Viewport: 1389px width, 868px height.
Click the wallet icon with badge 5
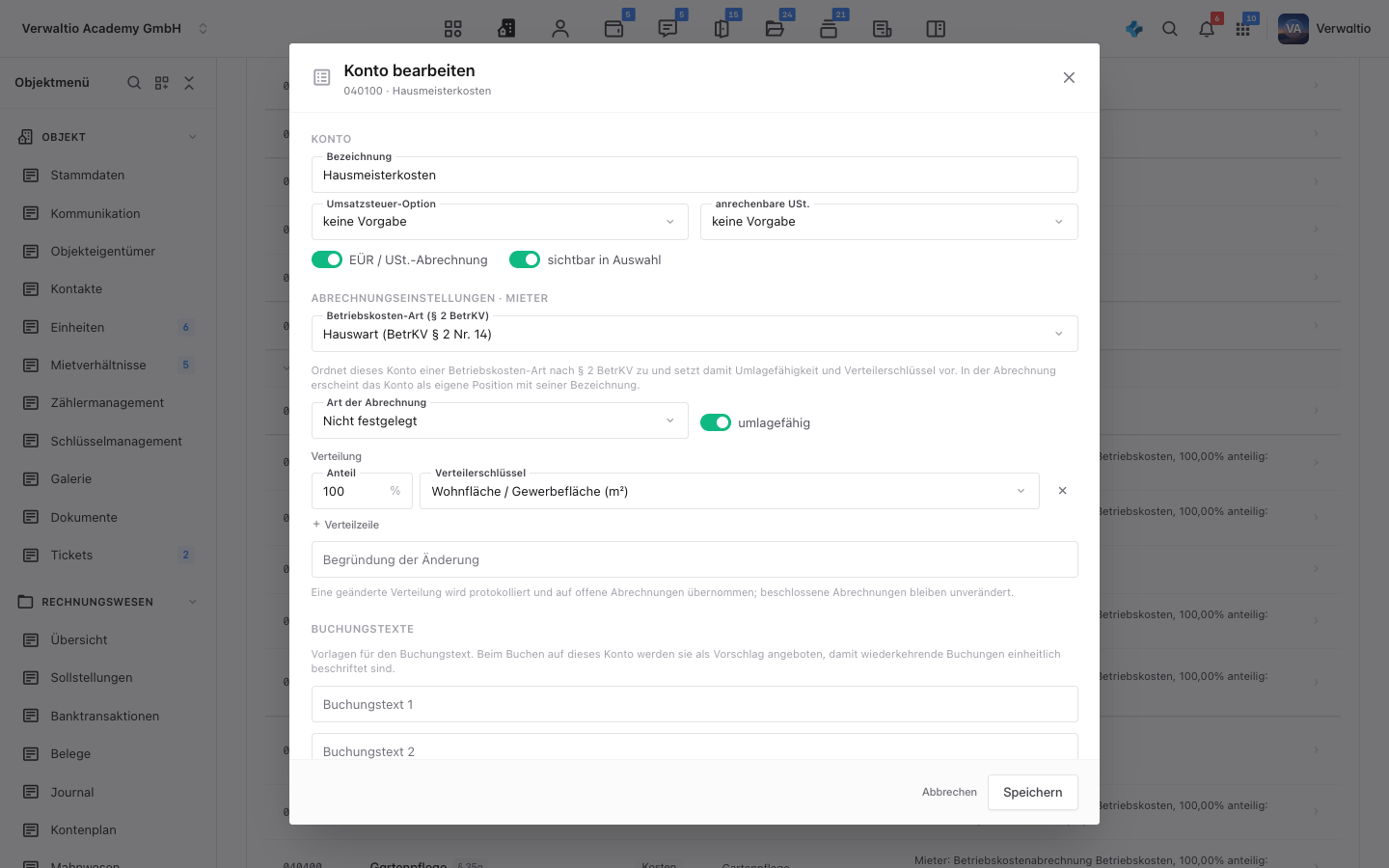click(614, 29)
